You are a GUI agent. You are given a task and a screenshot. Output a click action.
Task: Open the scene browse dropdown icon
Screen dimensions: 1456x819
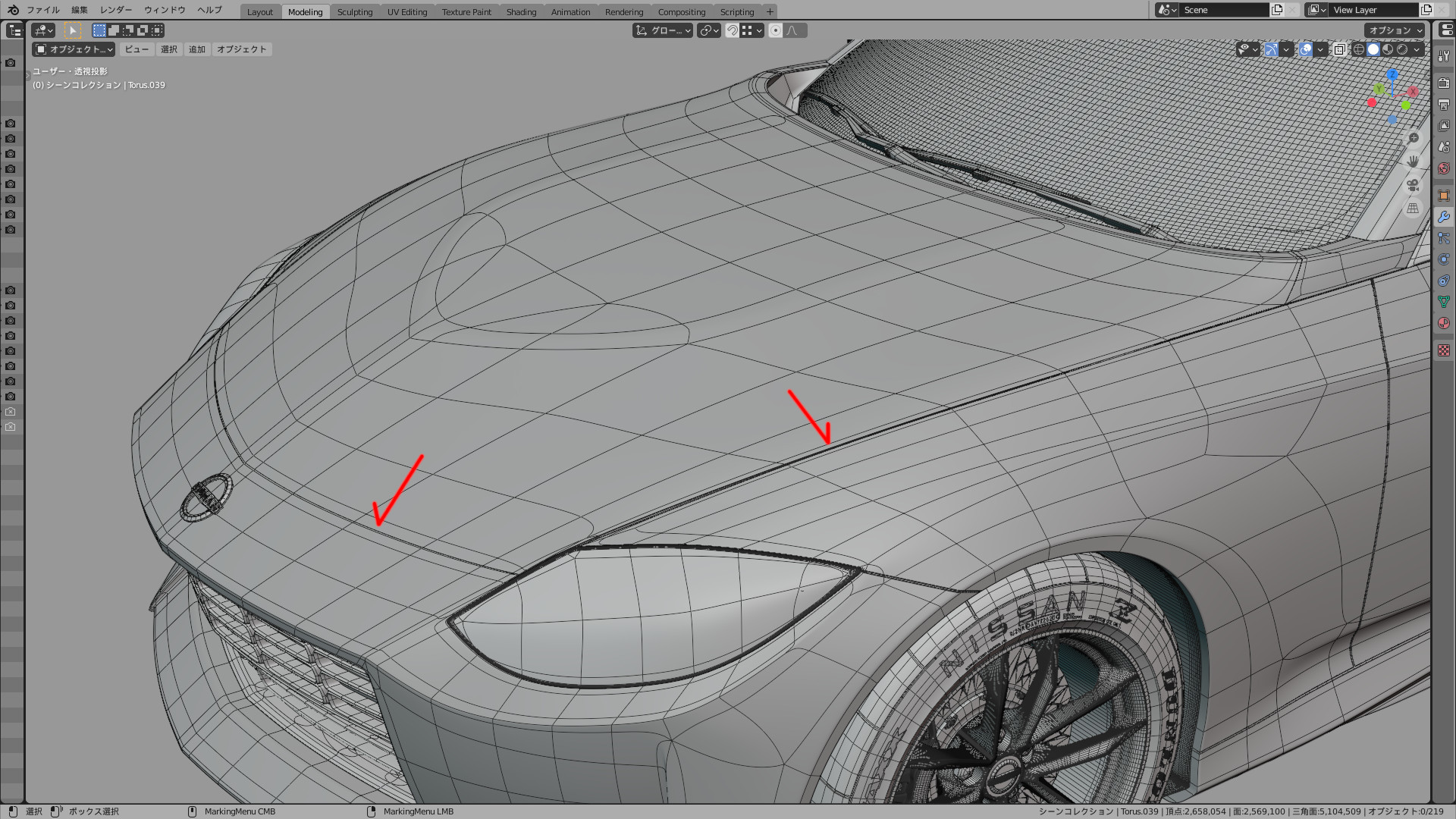click(1167, 10)
